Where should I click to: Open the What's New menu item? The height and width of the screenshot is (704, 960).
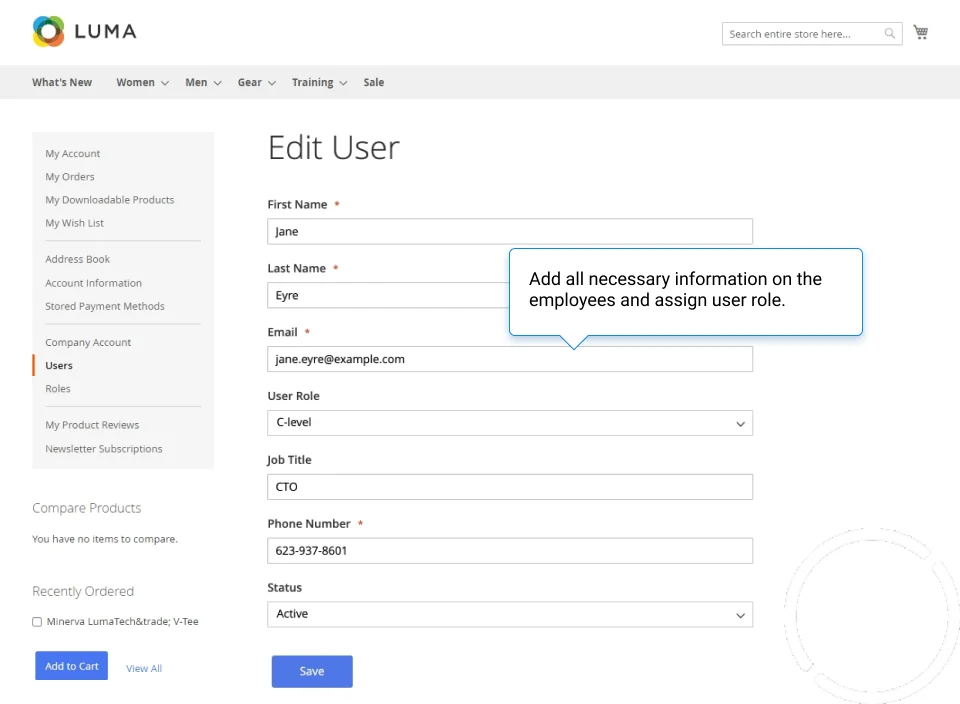[62, 83]
